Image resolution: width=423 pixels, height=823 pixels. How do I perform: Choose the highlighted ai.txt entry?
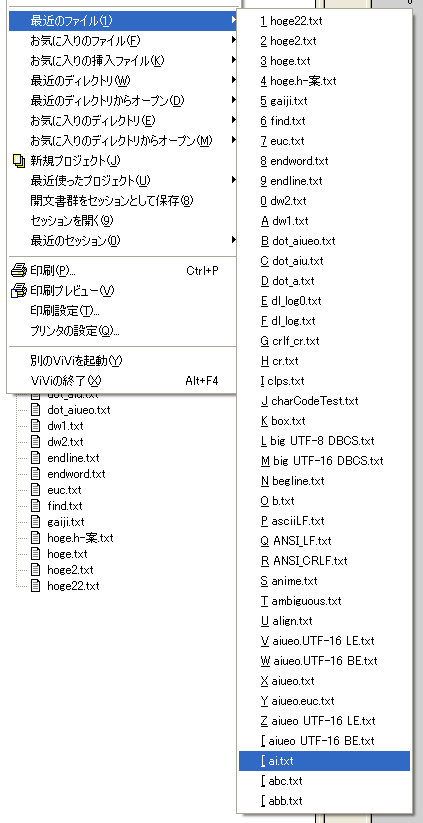pyautogui.click(x=324, y=761)
